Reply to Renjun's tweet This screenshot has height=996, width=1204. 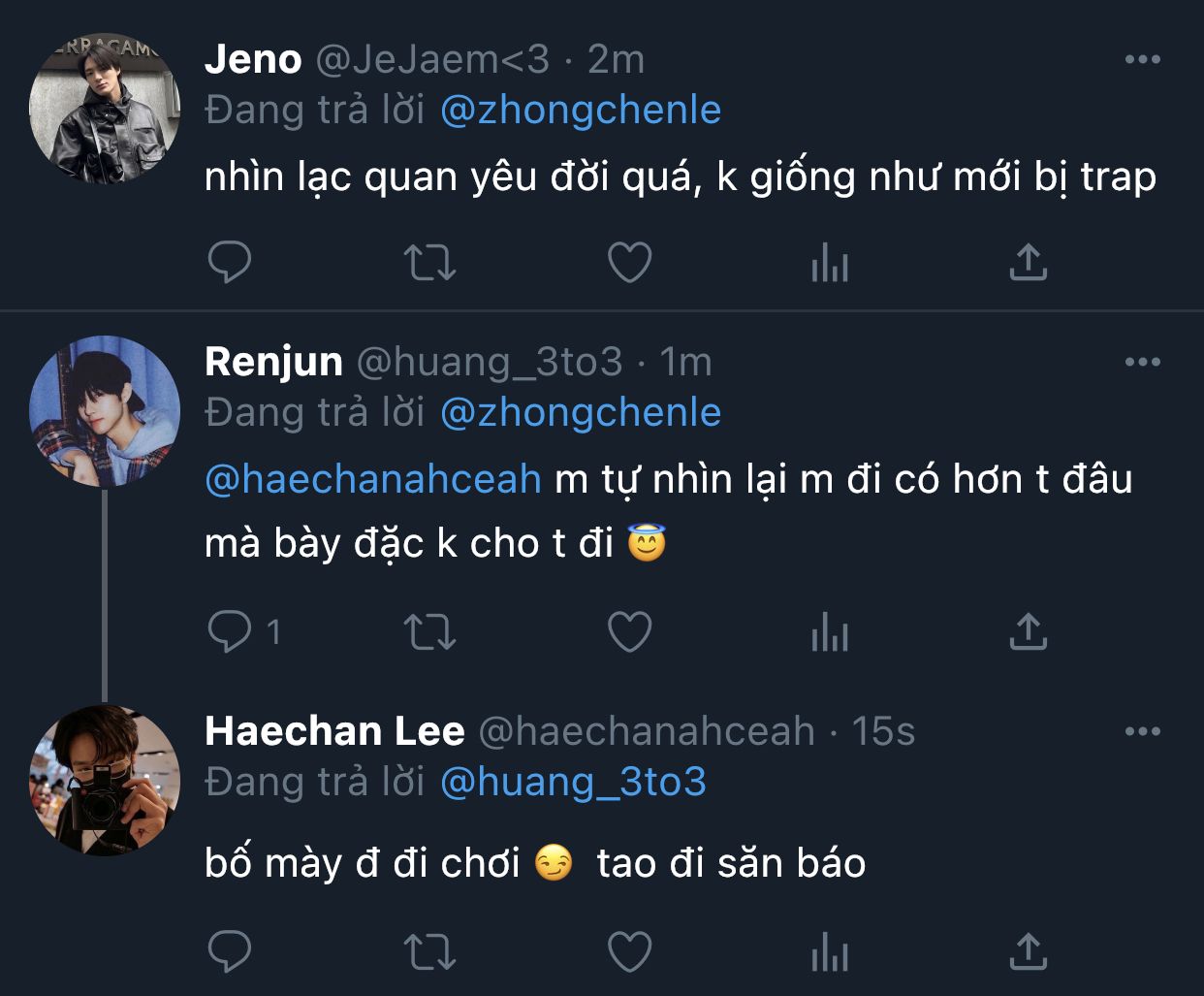tap(230, 632)
